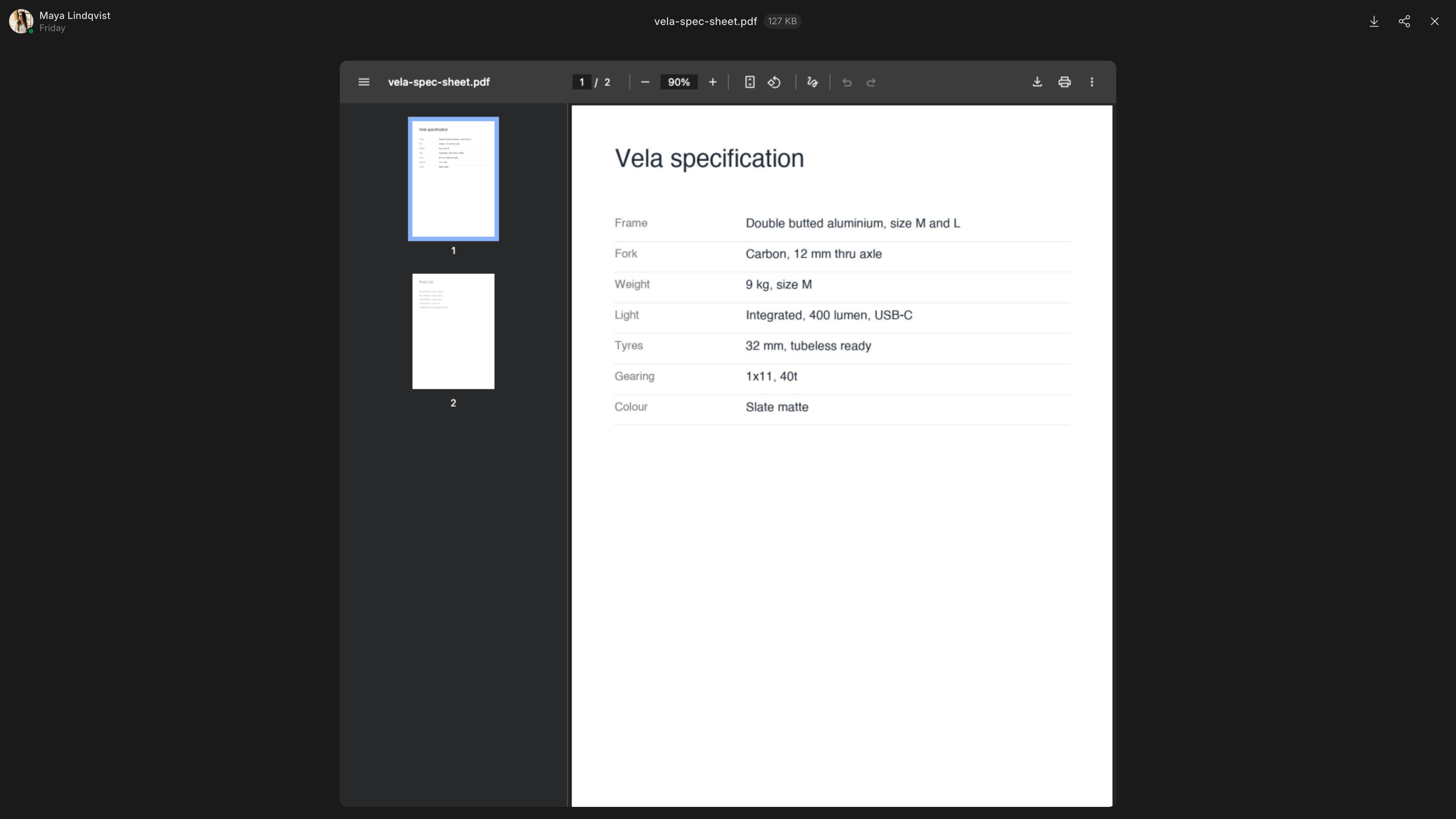This screenshot has height=819, width=1456.
Task: Print the vela-spec-sheet document
Action: point(1064,82)
